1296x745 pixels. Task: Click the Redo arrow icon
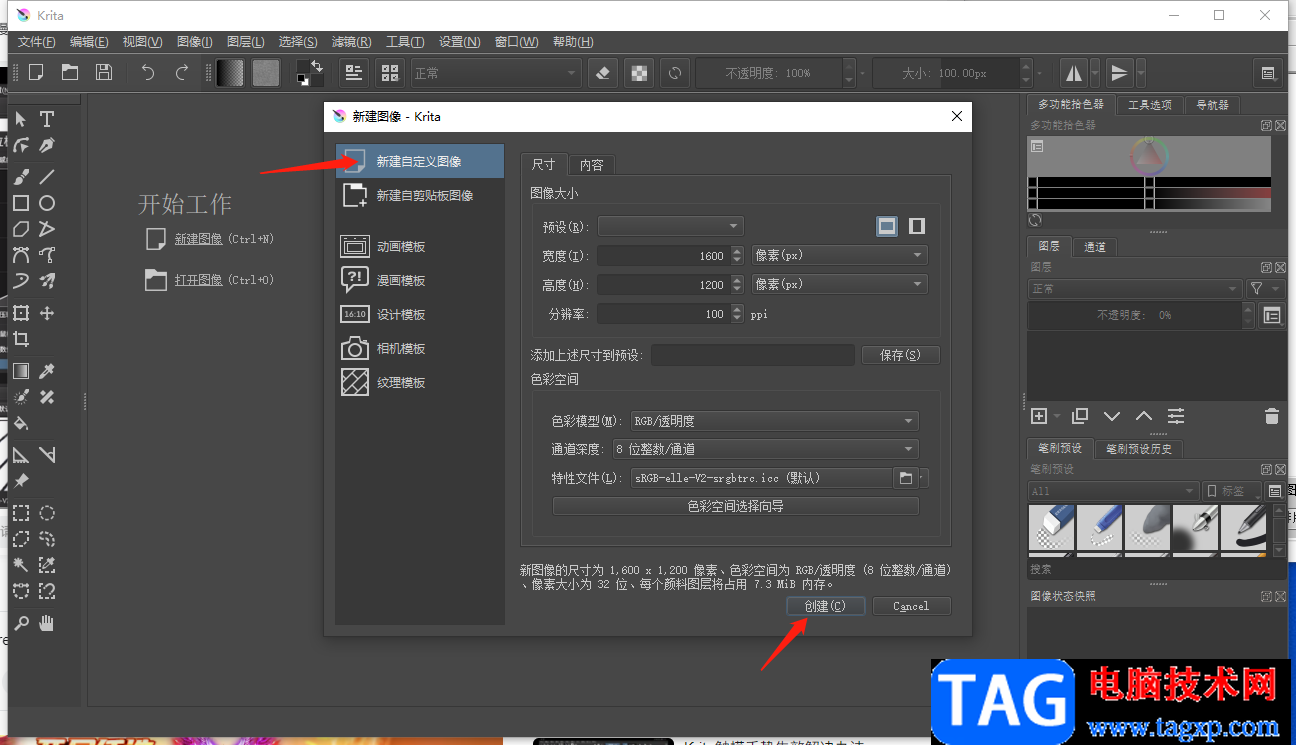(x=182, y=72)
